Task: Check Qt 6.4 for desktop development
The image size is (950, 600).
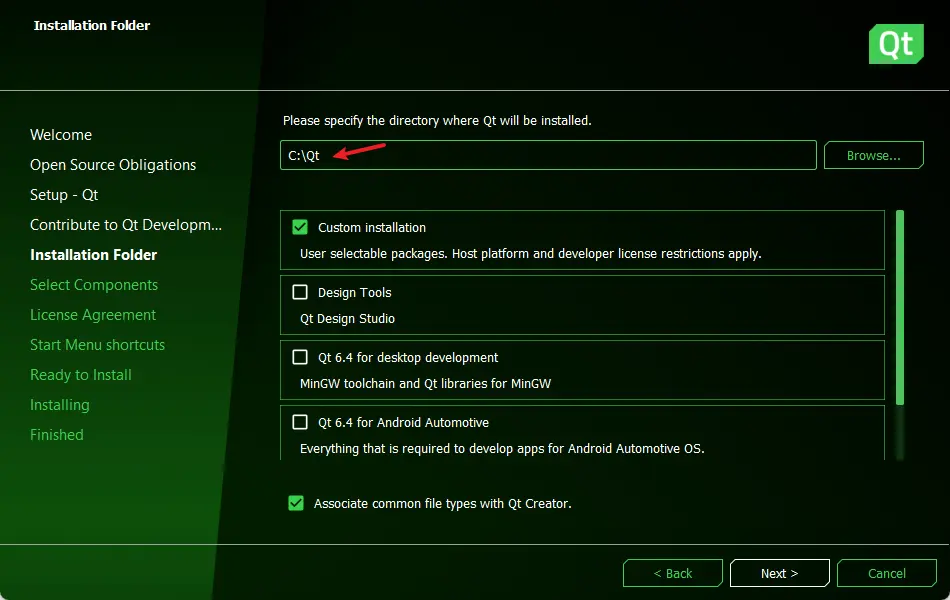Action: click(300, 357)
